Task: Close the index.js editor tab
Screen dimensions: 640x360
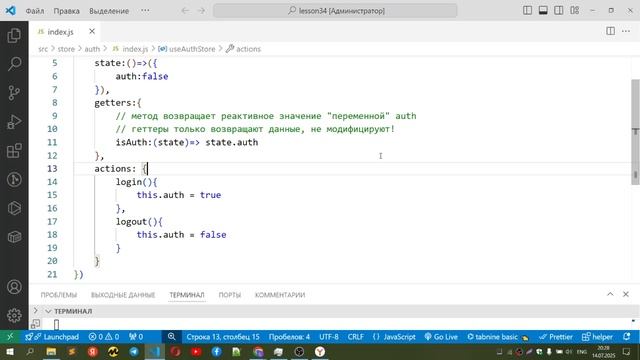Action: (92, 31)
